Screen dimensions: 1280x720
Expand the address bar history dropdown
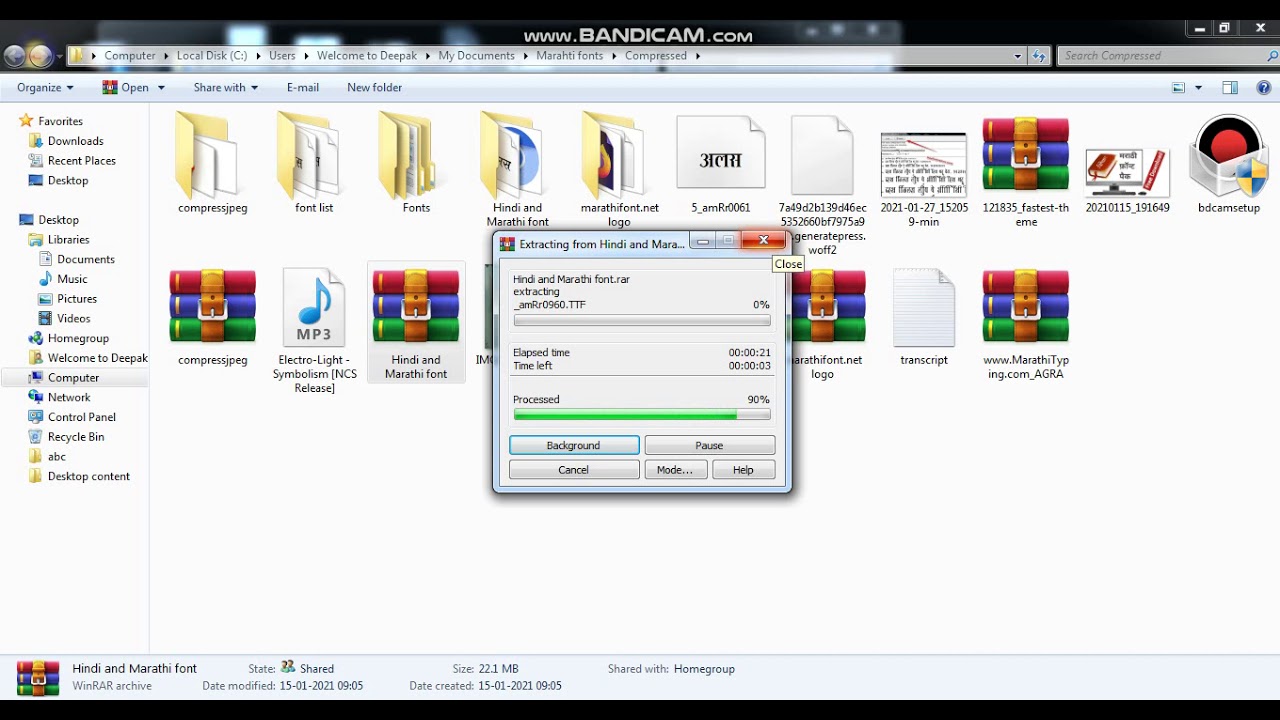point(1018,56)
